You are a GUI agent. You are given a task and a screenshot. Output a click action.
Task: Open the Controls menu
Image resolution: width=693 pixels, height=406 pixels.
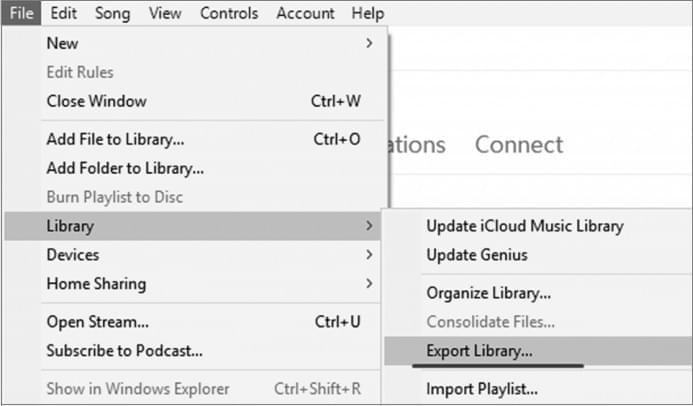point(229,13)
